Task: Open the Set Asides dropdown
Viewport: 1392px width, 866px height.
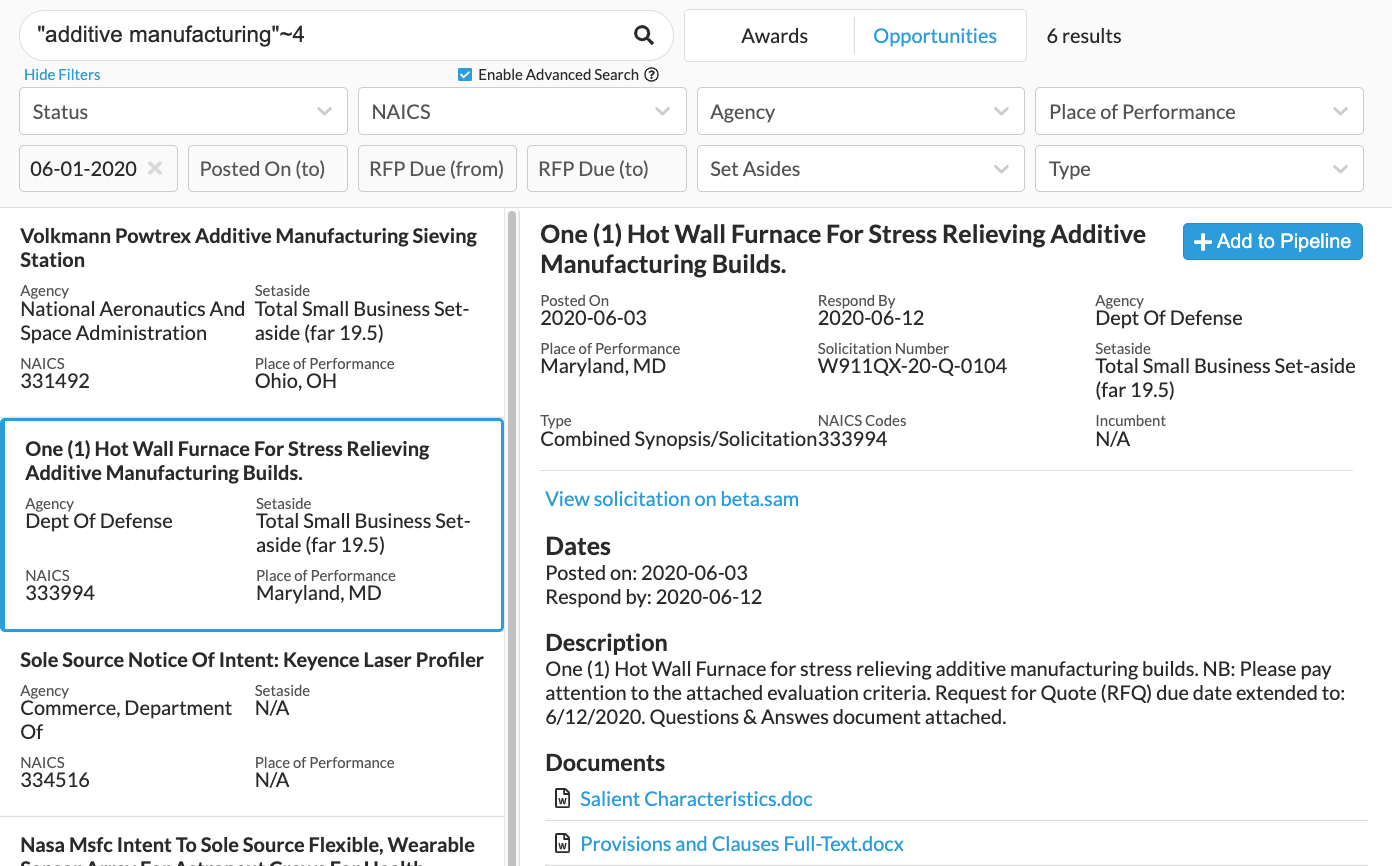Action: [x=861, y=168]
